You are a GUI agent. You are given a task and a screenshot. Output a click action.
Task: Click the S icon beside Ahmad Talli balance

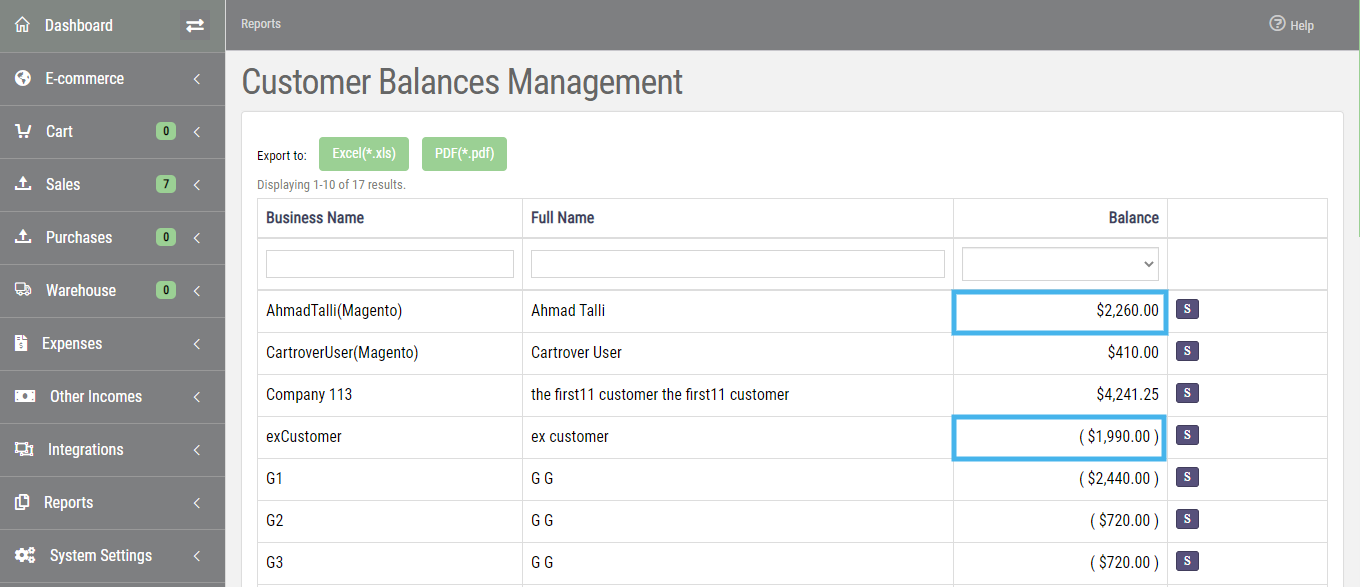click(1187, 309)
